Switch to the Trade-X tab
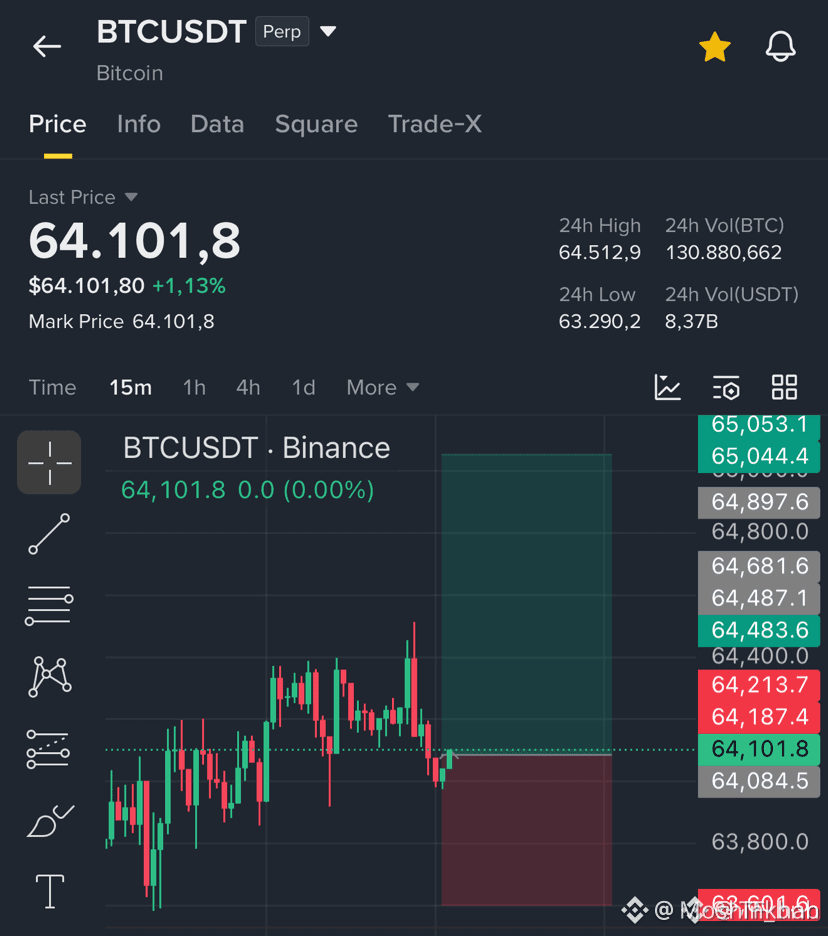 pyautogui.click(x=435, y=124)
